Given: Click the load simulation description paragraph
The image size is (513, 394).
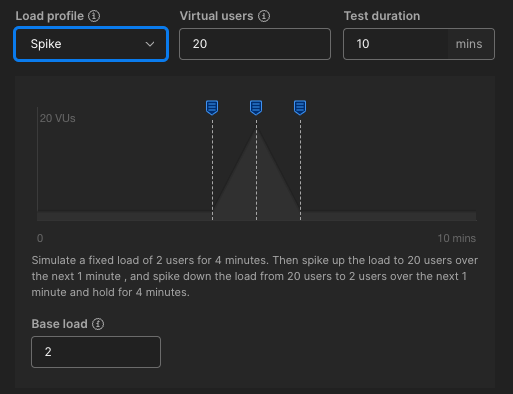Looking at the screenshot, I should [255, 276].
